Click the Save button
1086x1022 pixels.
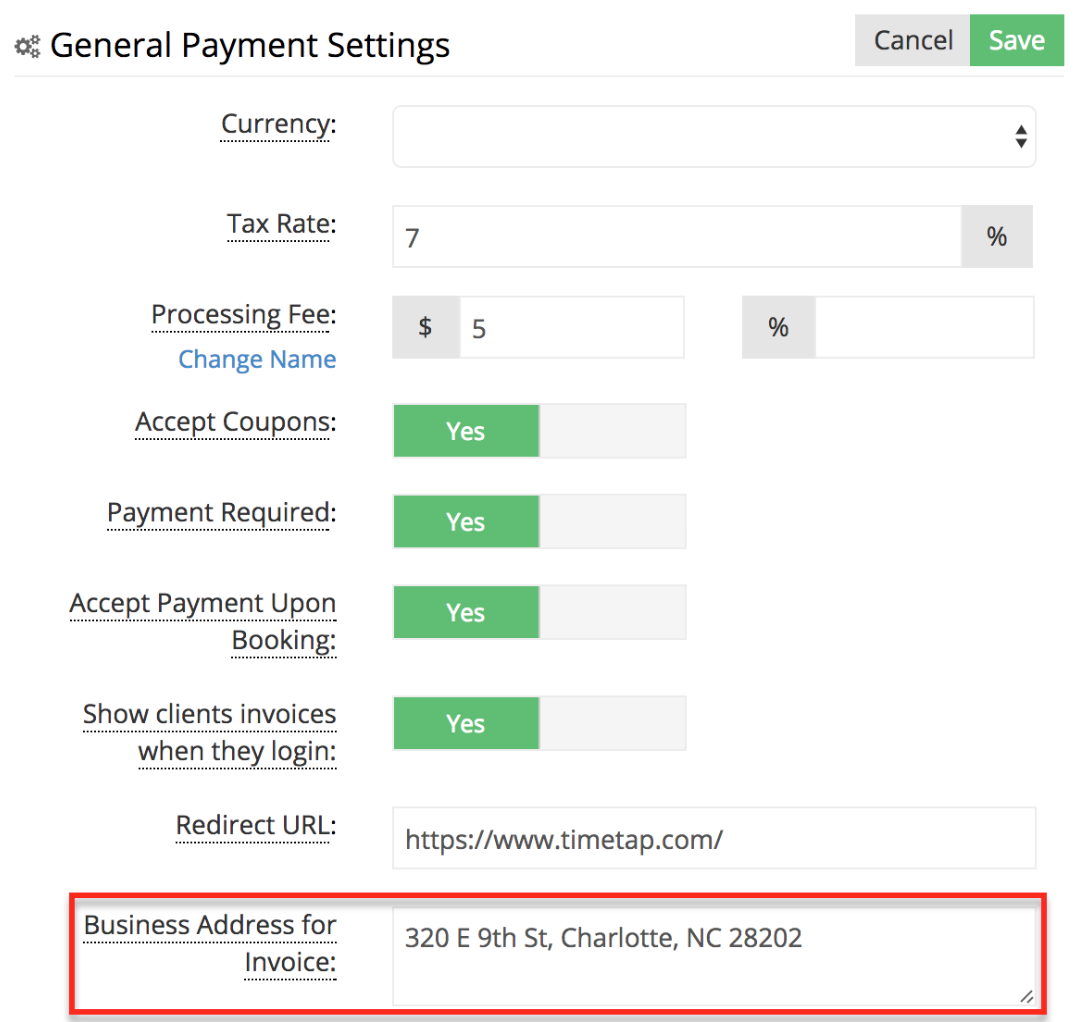coord(1016,40)
